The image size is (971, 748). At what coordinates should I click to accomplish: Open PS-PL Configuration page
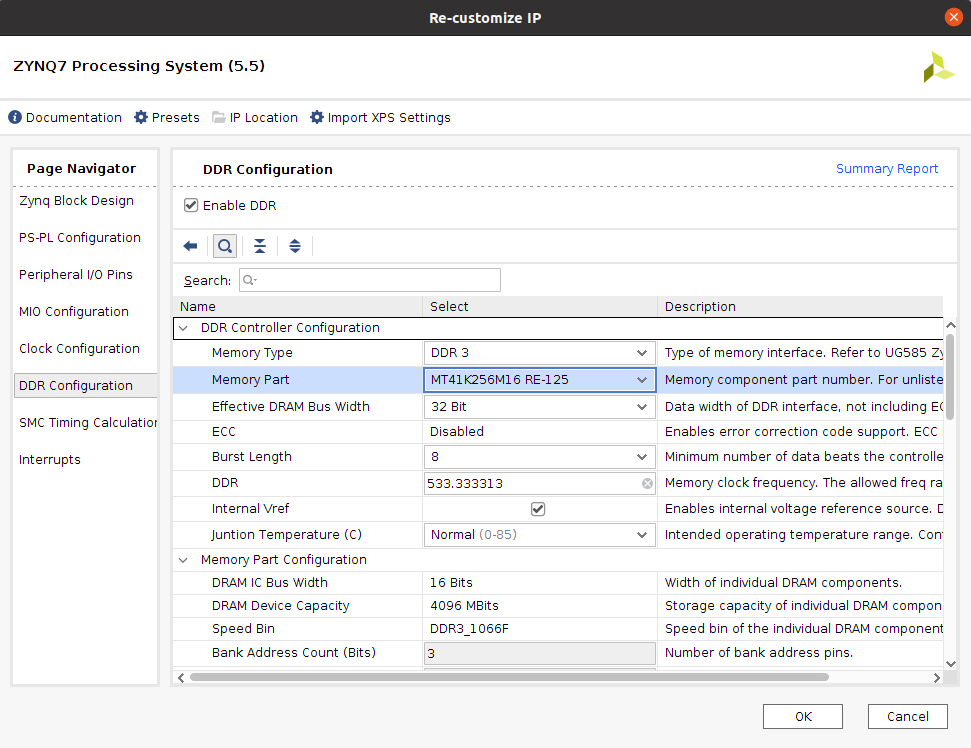coord(80,238)
